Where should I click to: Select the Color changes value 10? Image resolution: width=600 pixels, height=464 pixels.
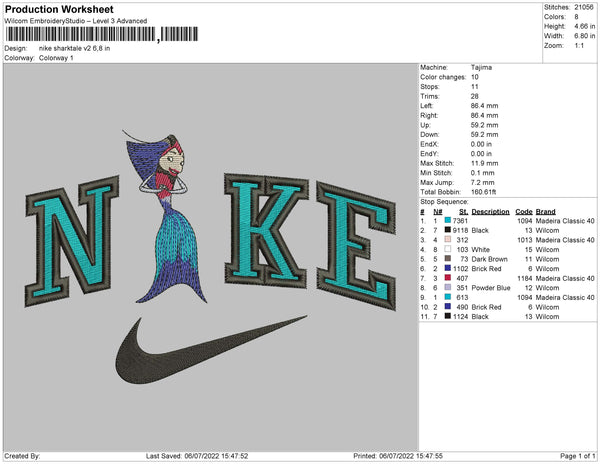click(x=474, y=77)
